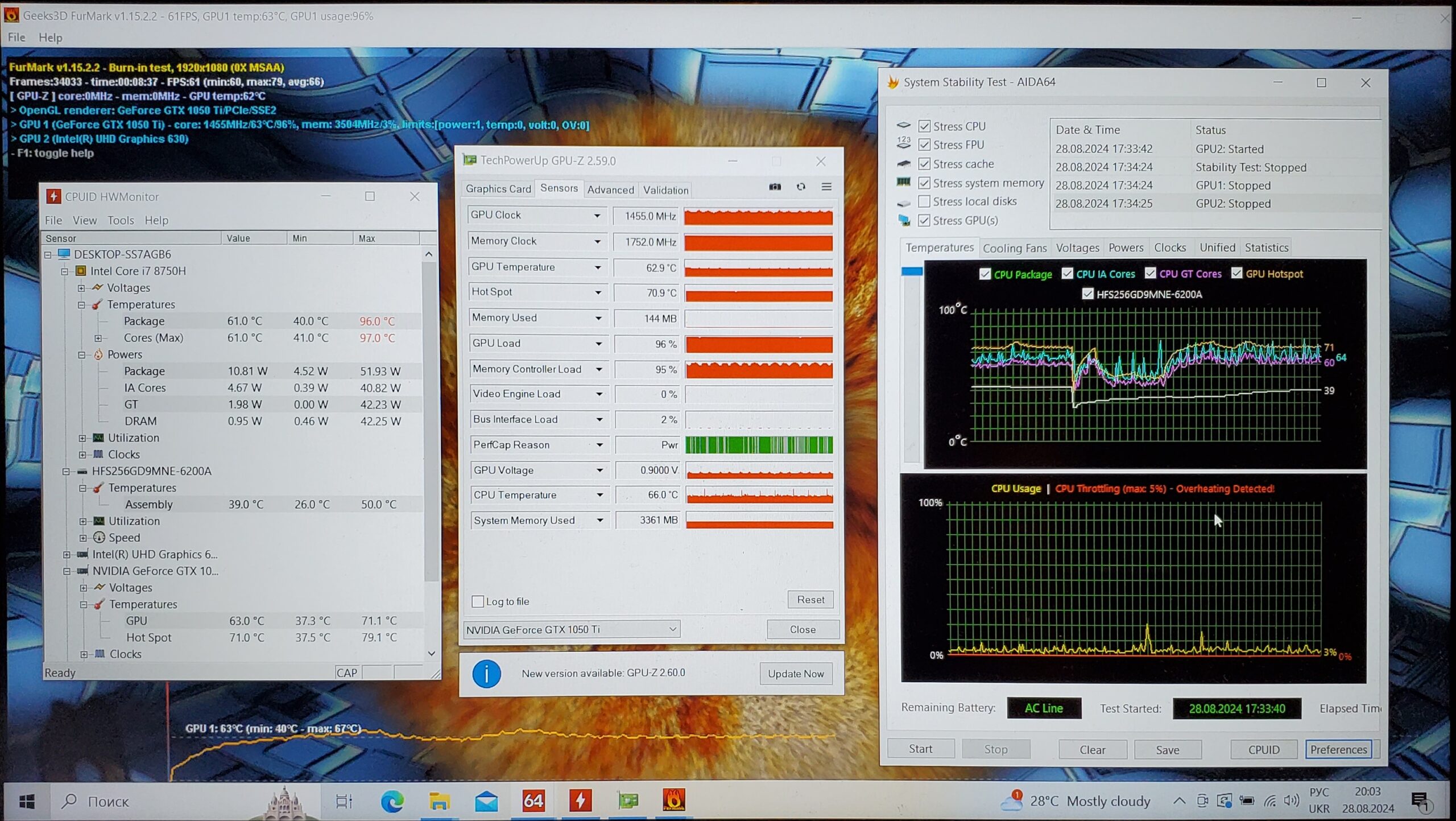Screen dimensions: 1456x821
Task: Open AIDA64 from the taskbar
Action: [533, 801]
